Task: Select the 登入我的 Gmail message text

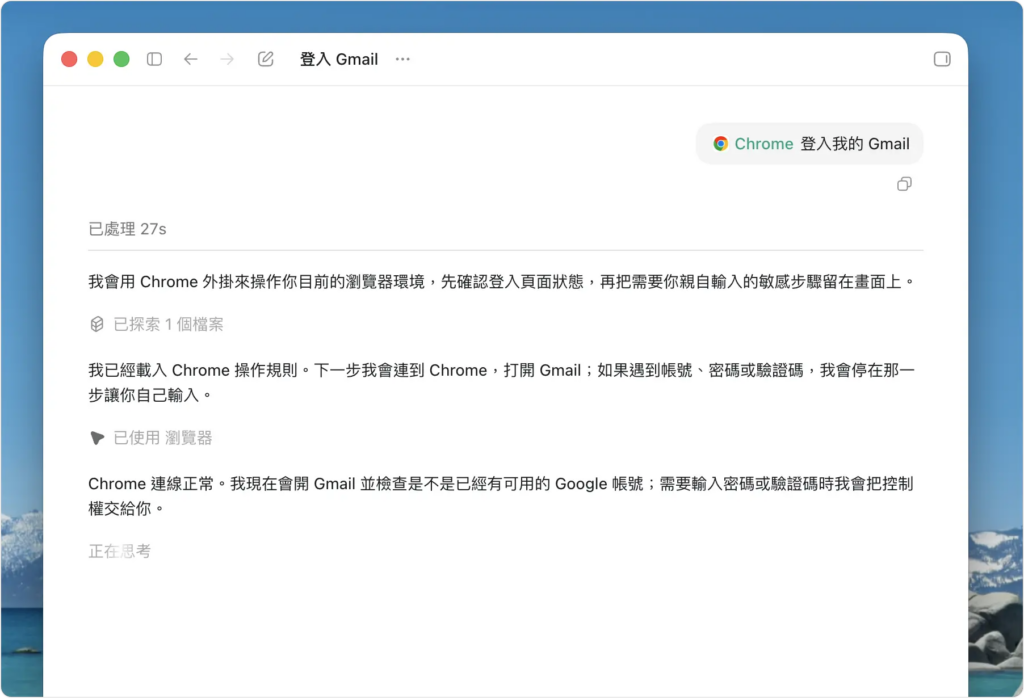Action: pos(855,144)
